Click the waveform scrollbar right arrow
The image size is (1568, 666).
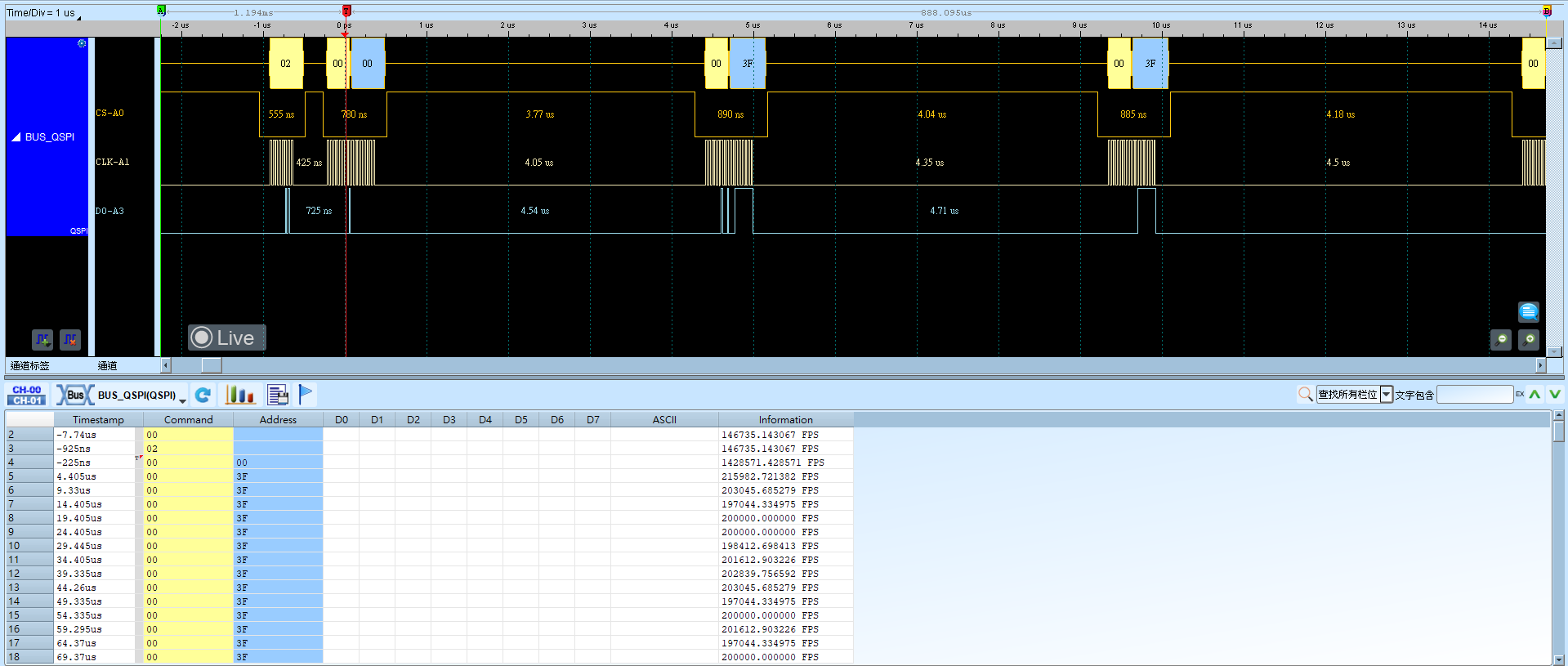click(x=1541, y=365)
